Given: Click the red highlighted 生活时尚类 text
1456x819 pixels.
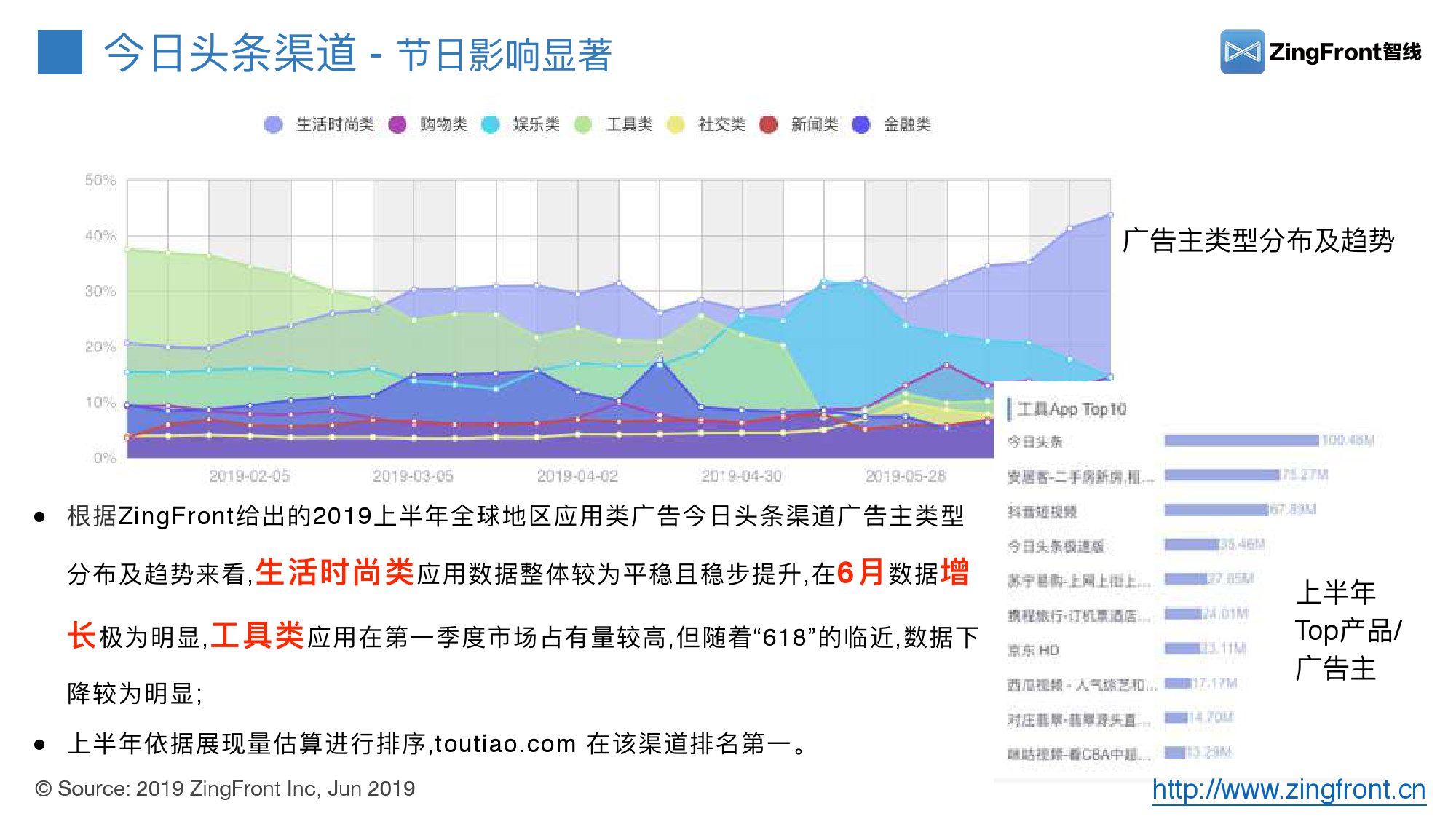Looking at the screenshot, I should pos(335,572).
